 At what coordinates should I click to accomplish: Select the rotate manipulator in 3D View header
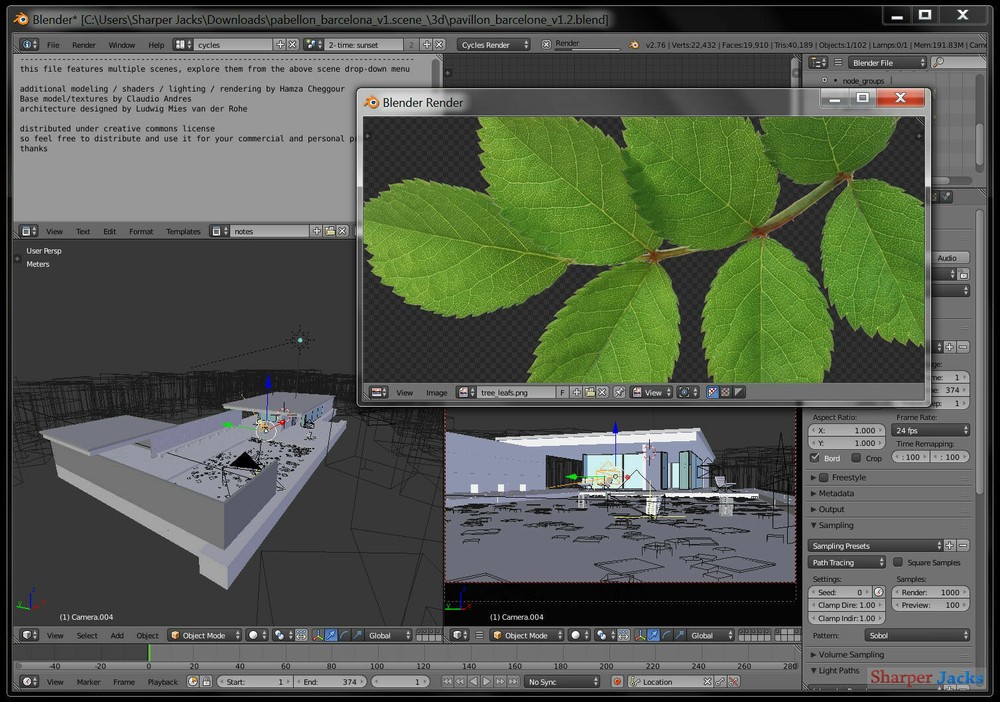[x=346, y=637]
